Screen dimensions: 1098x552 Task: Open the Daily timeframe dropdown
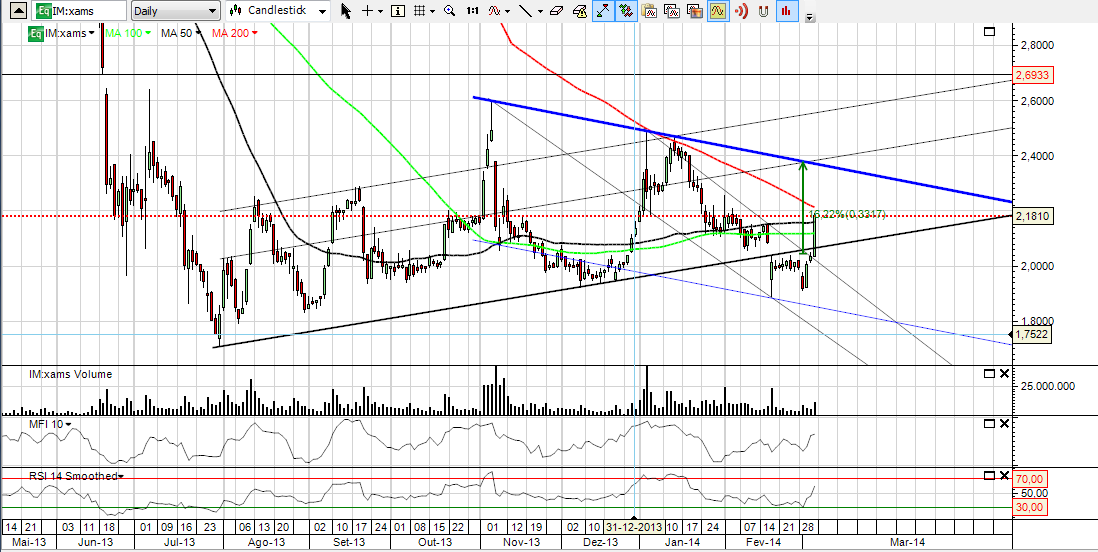(175, 11)
